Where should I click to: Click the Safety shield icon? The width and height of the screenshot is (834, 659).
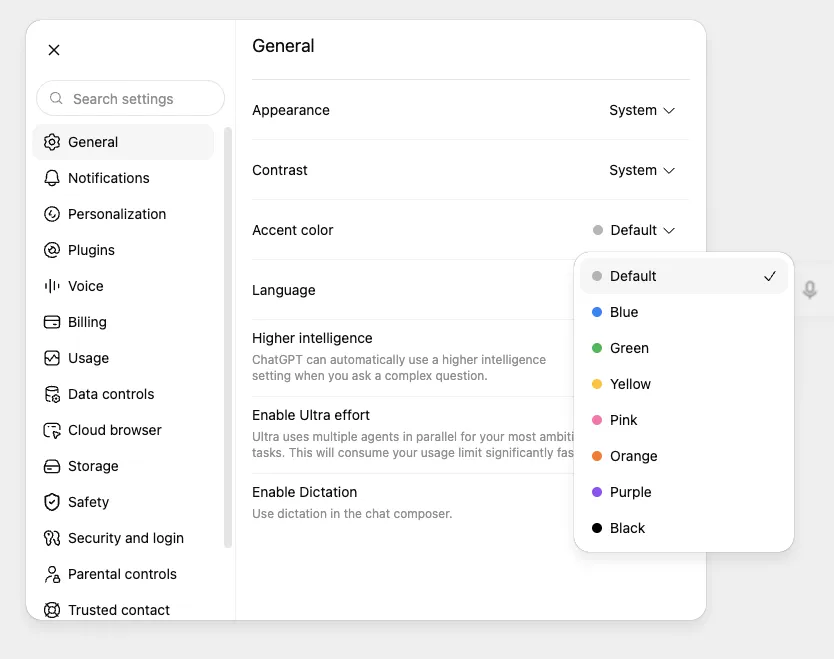click(x=52, y=502)
